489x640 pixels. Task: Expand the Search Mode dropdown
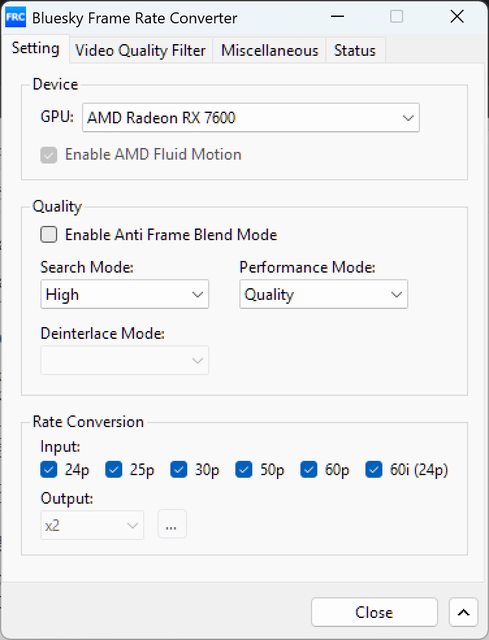[x=124, y=294]
